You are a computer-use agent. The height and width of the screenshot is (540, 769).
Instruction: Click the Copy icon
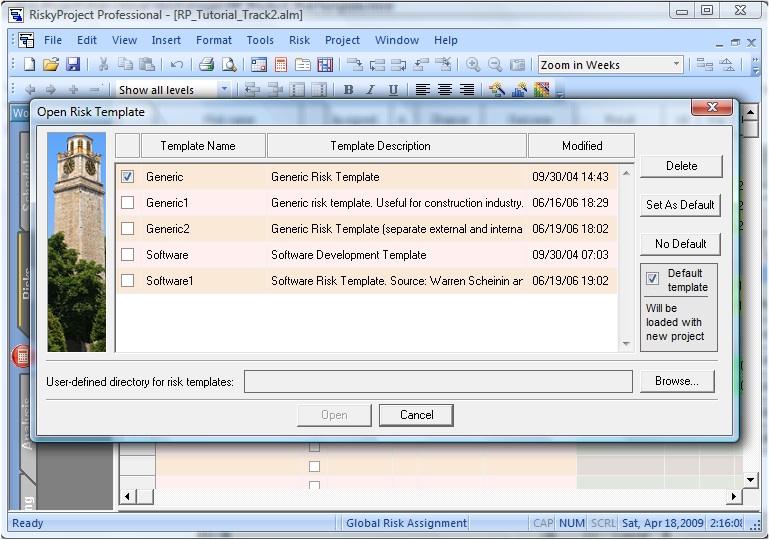pyautogui.click(x=126, y=64)
